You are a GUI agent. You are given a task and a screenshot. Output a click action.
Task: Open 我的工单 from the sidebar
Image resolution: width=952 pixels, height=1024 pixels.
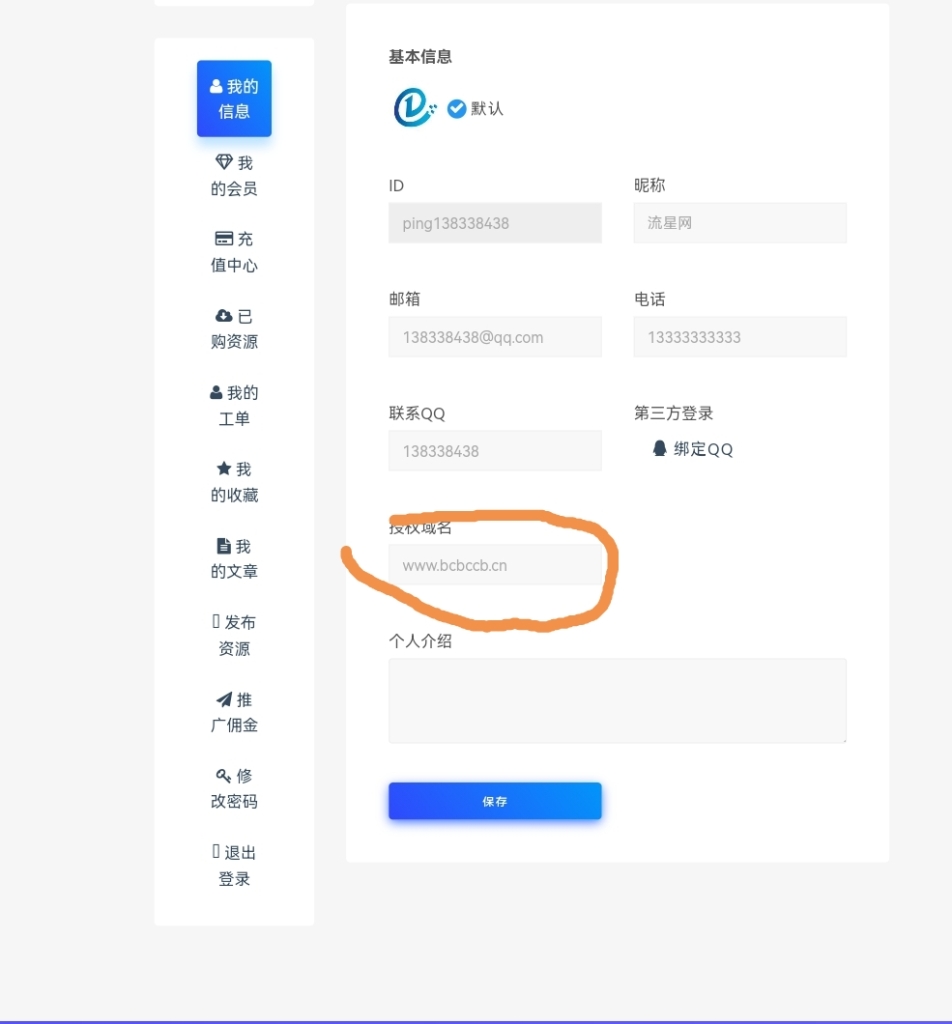click(x=234, y=405)
